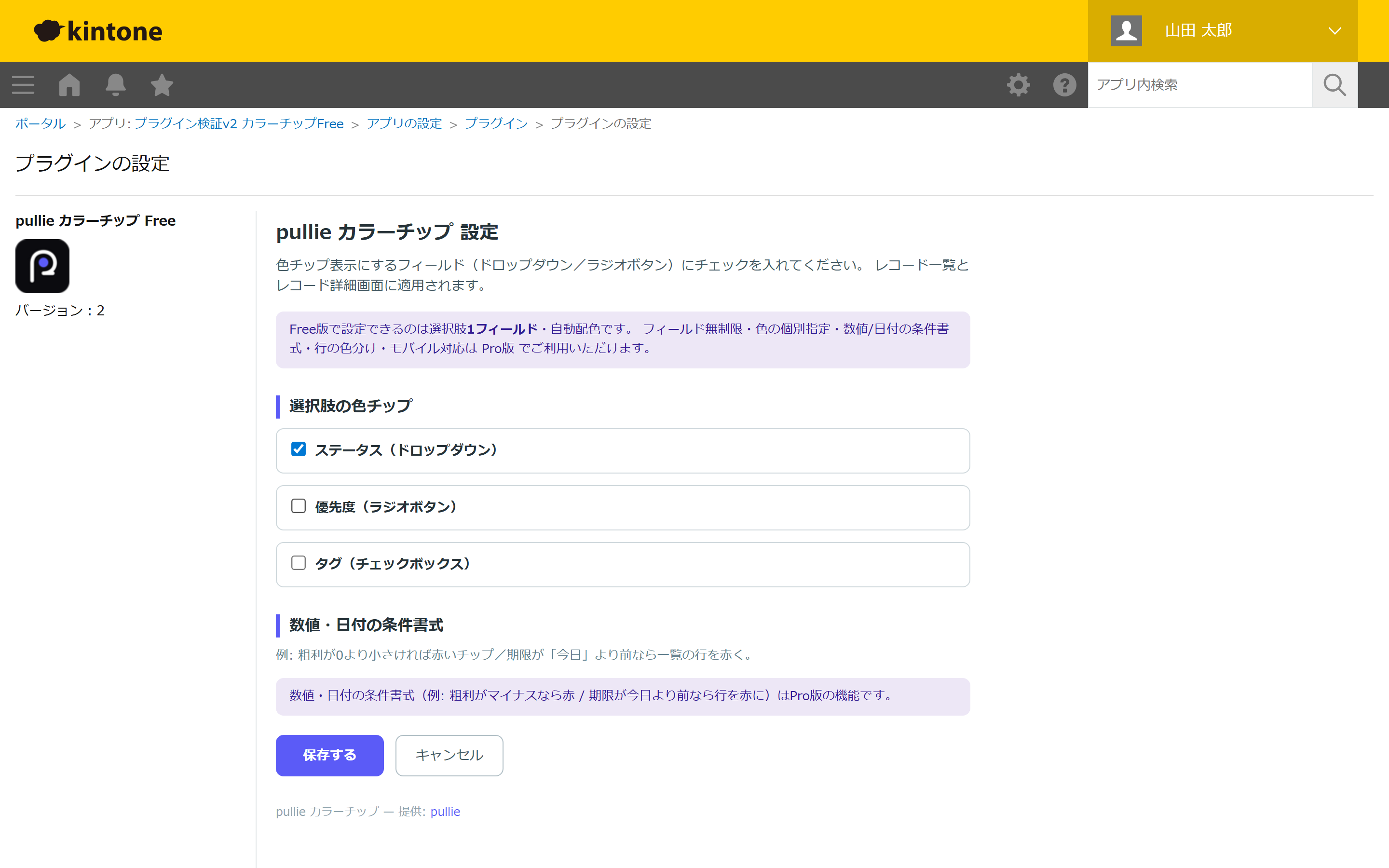Go to アプリの設定 breadcrumb
This screenshot has height=868, width=1389.
point(404,123)
